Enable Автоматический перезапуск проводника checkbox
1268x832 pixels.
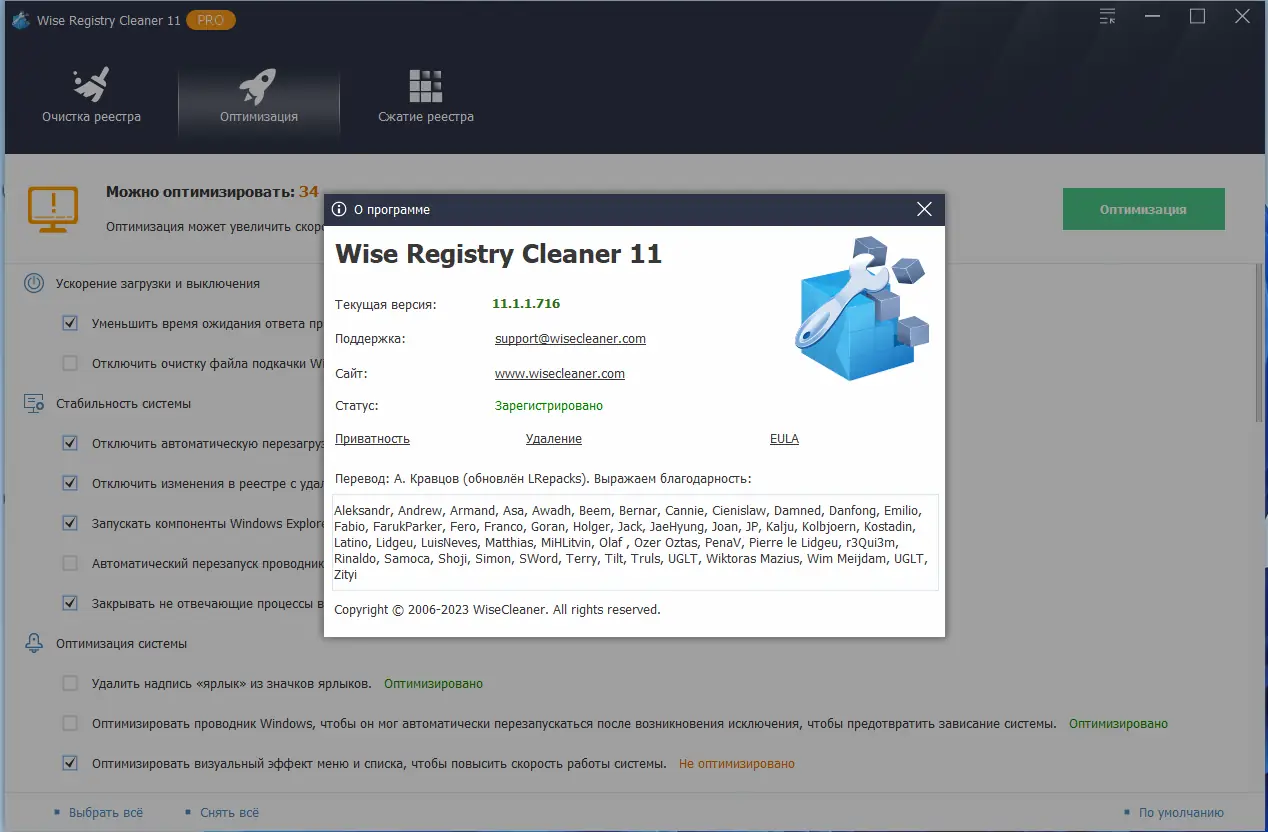pos(70,563)
